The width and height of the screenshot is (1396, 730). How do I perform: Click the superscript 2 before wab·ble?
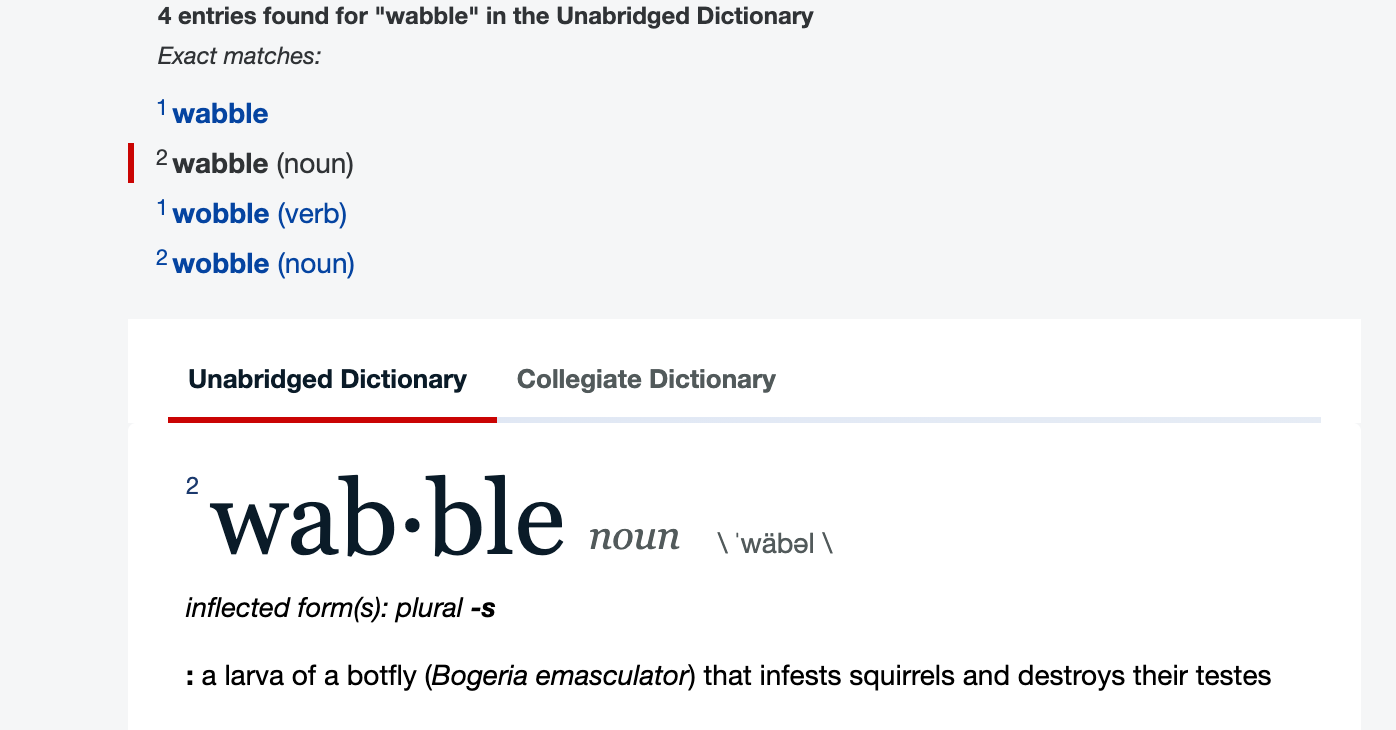[191, 487]
